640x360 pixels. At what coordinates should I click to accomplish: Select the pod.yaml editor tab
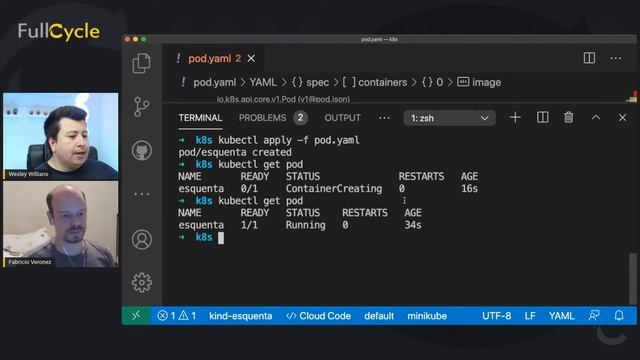tap(213, 59)
